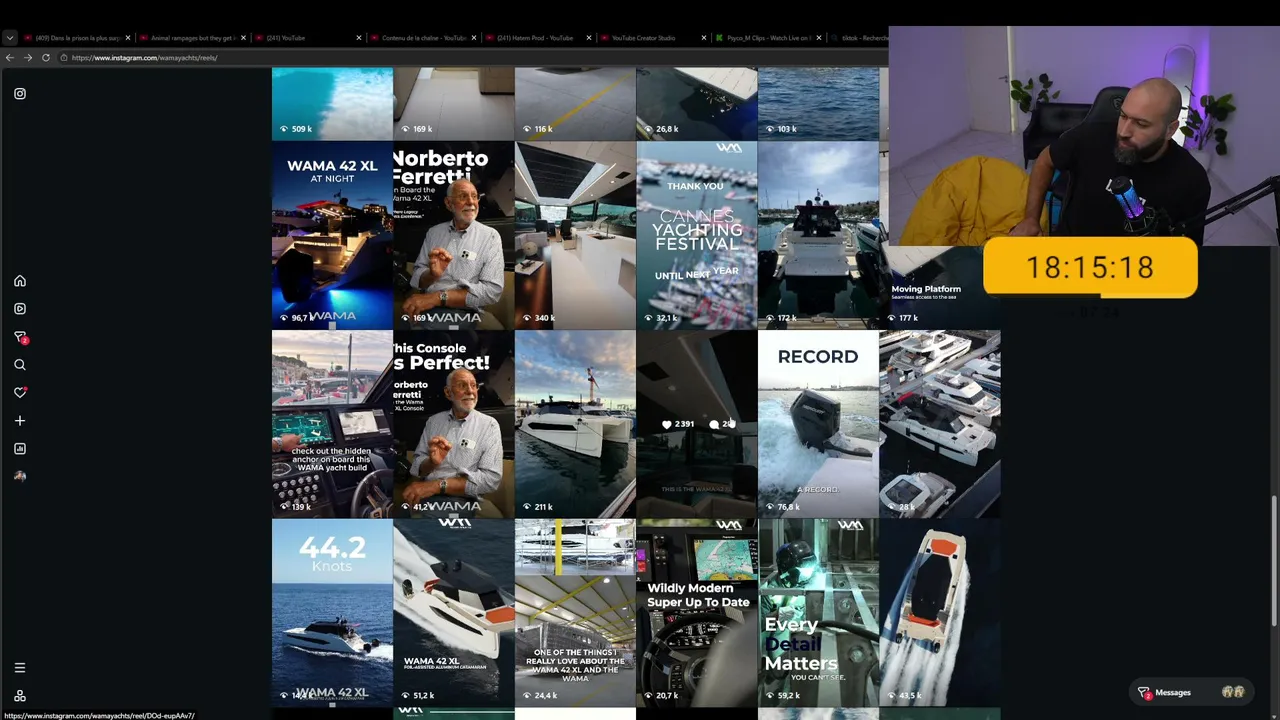Open direct messages icon with red badge
Screen dimensions: 1280x720
pos(20,337)
